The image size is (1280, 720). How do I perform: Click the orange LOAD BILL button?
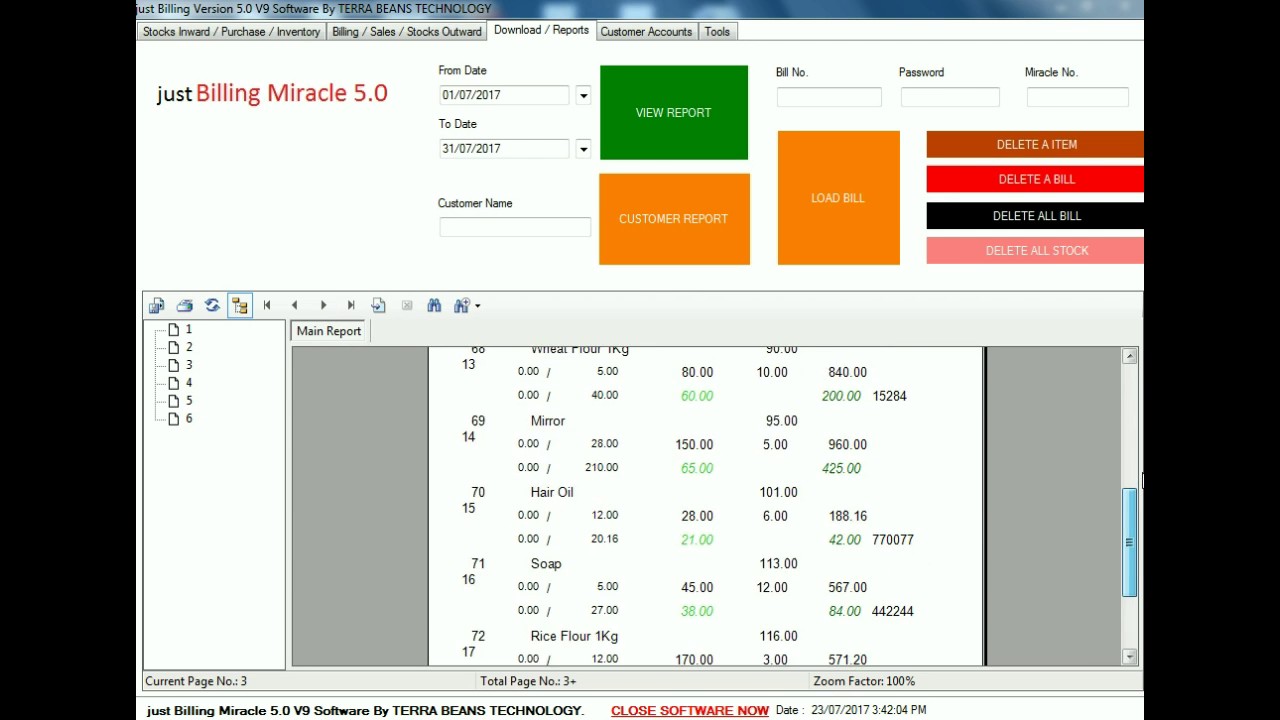[x=838, y=198]
